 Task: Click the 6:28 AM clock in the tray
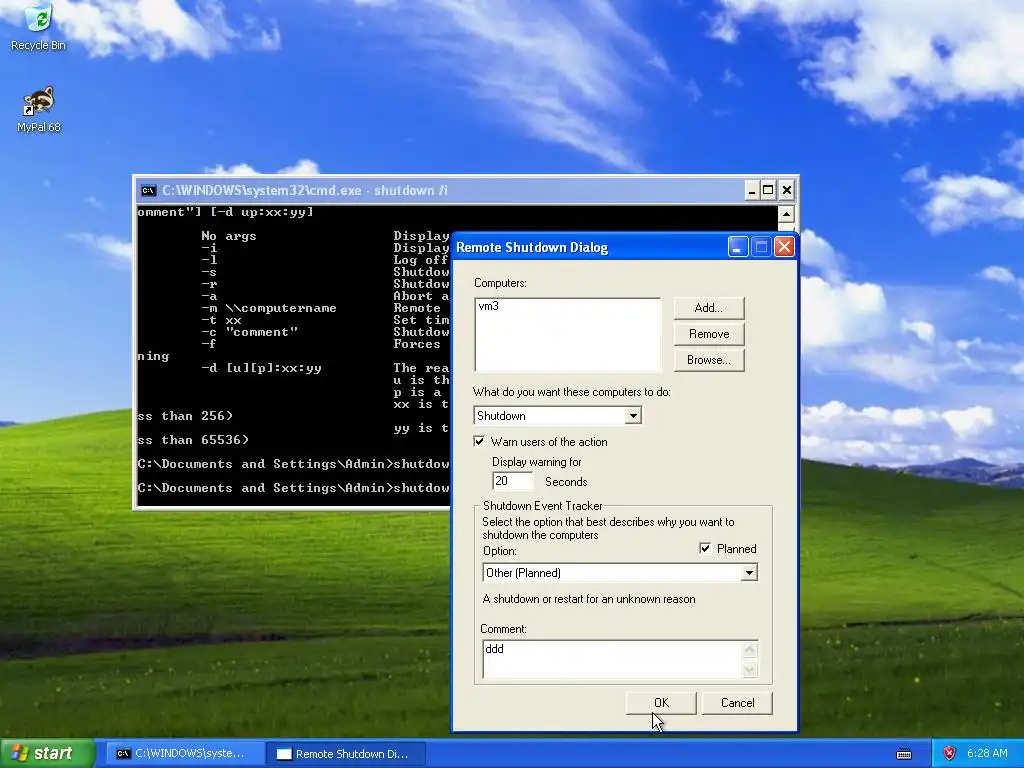click(987, 753)
